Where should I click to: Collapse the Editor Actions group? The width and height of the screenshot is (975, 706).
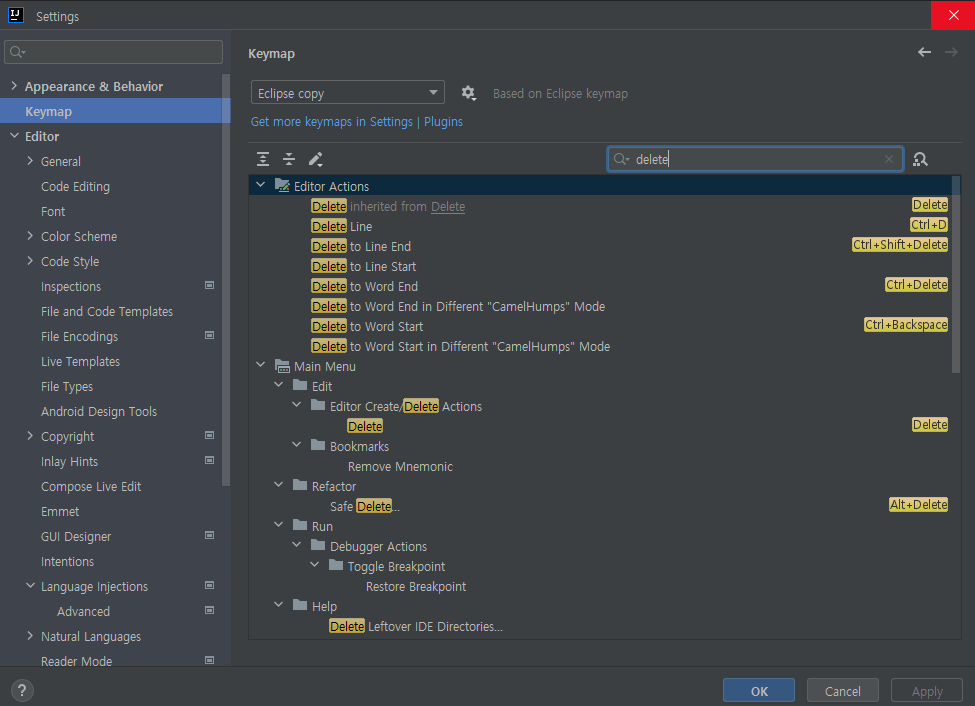pos(261,185)
